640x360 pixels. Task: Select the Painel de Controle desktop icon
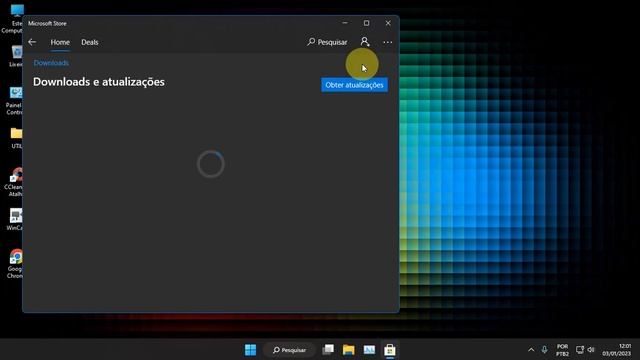click(14, 101)
